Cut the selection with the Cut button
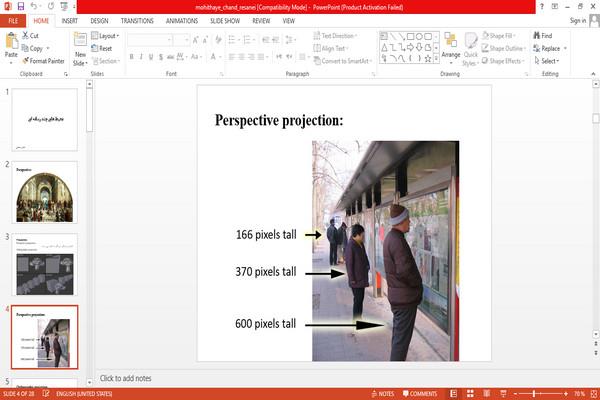This screenshot has width=600, height=400. (x=30, y=36)
